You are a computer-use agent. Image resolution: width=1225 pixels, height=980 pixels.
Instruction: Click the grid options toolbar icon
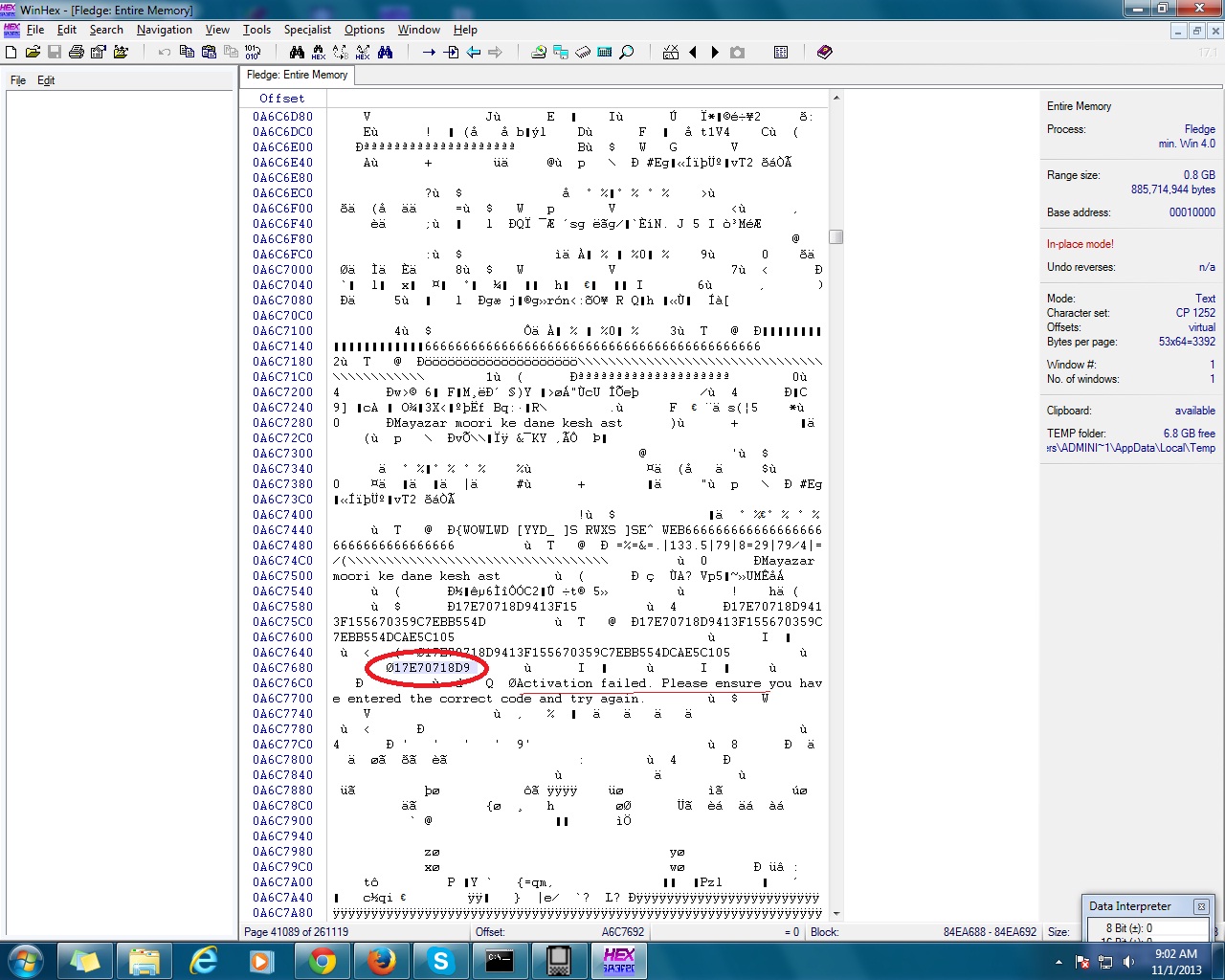(781, 52)
